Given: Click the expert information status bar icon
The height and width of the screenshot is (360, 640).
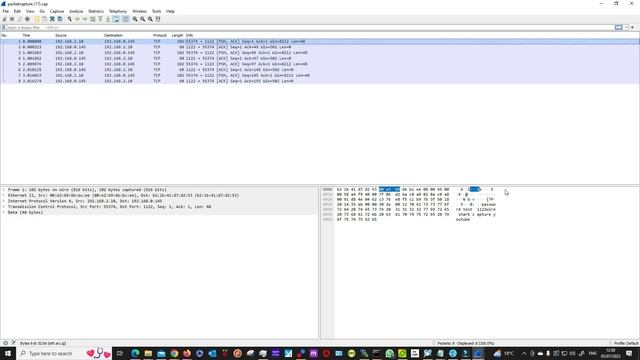Looking at the screenshot, I should click(x=5, y=343).
